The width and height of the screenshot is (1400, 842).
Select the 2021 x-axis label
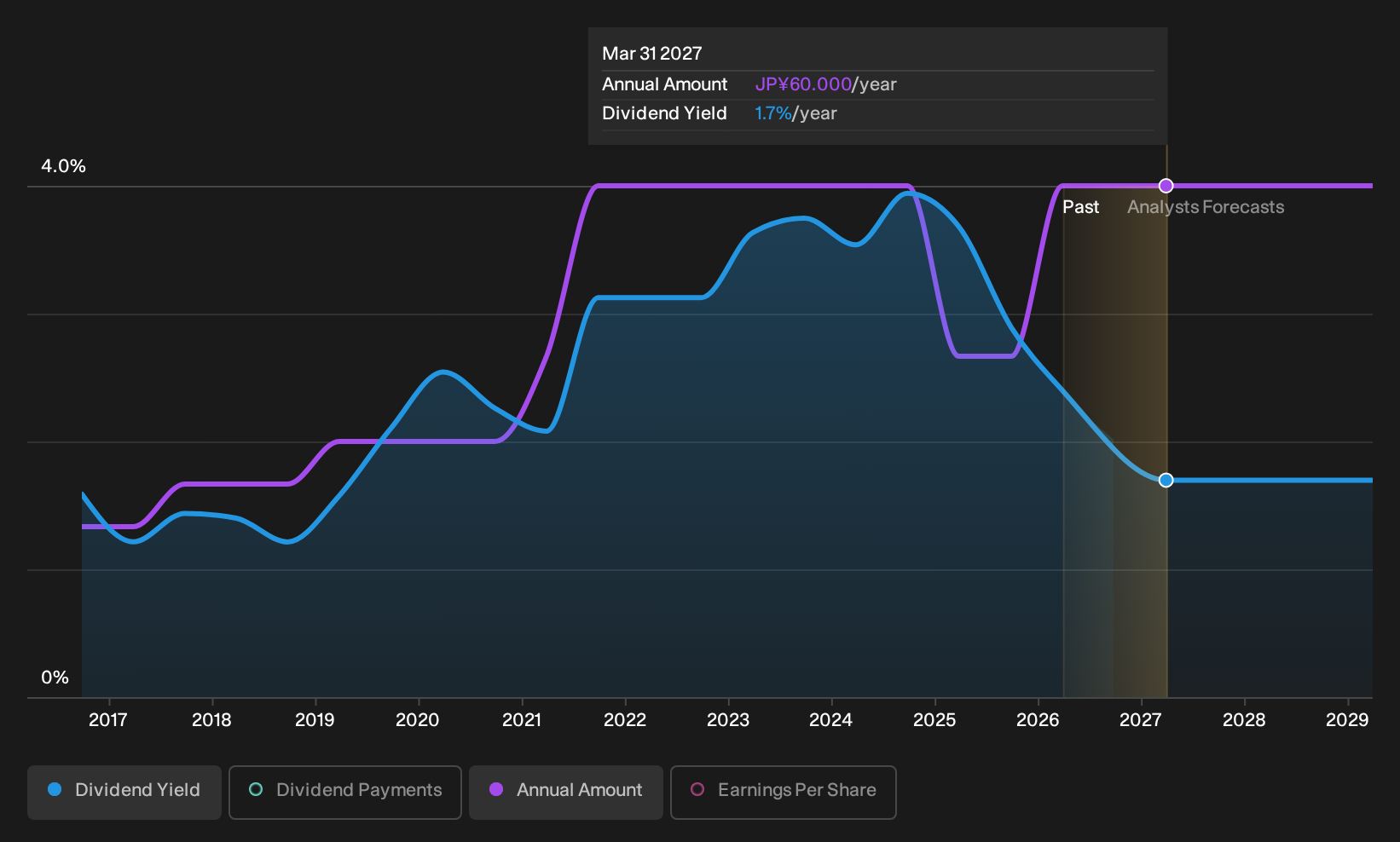tap(522, 720)
